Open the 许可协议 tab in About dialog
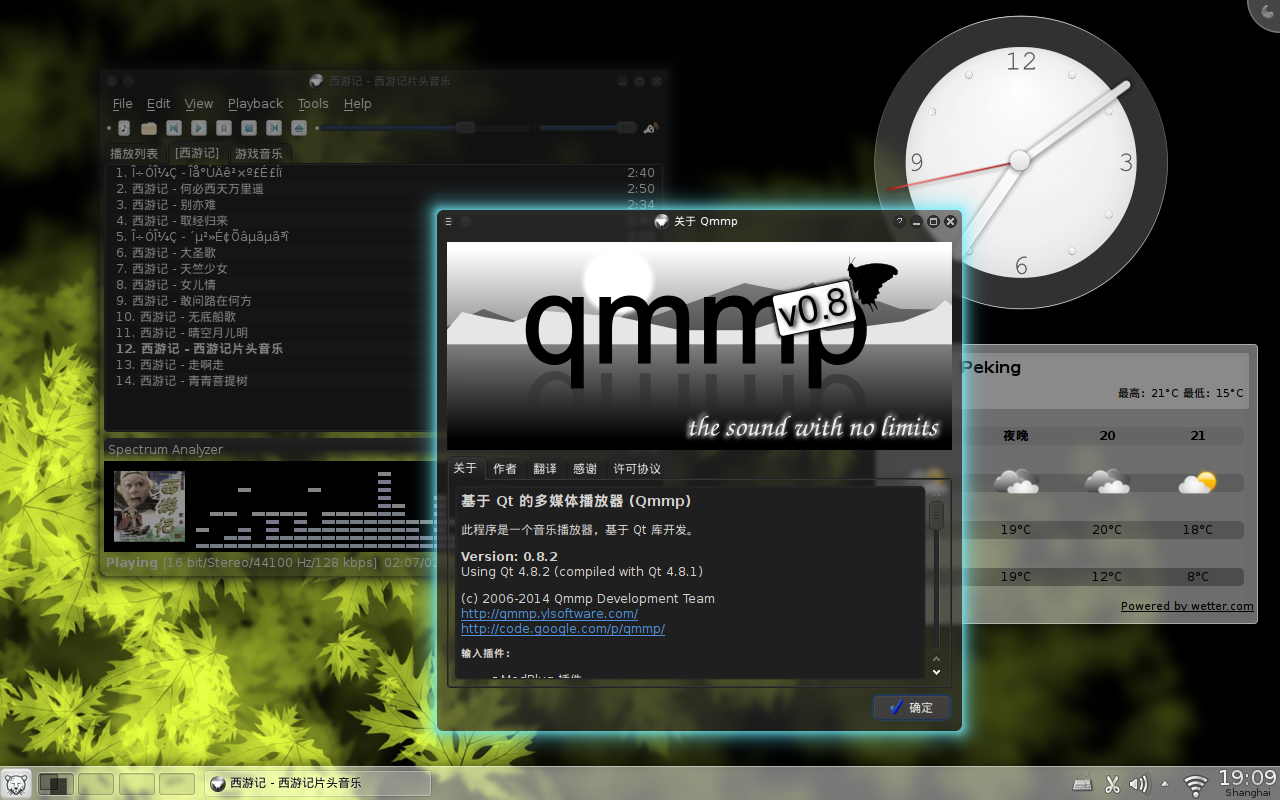The width and height of the screenshot is (1280, 800). pyautogui.click(x=637, y=469)
